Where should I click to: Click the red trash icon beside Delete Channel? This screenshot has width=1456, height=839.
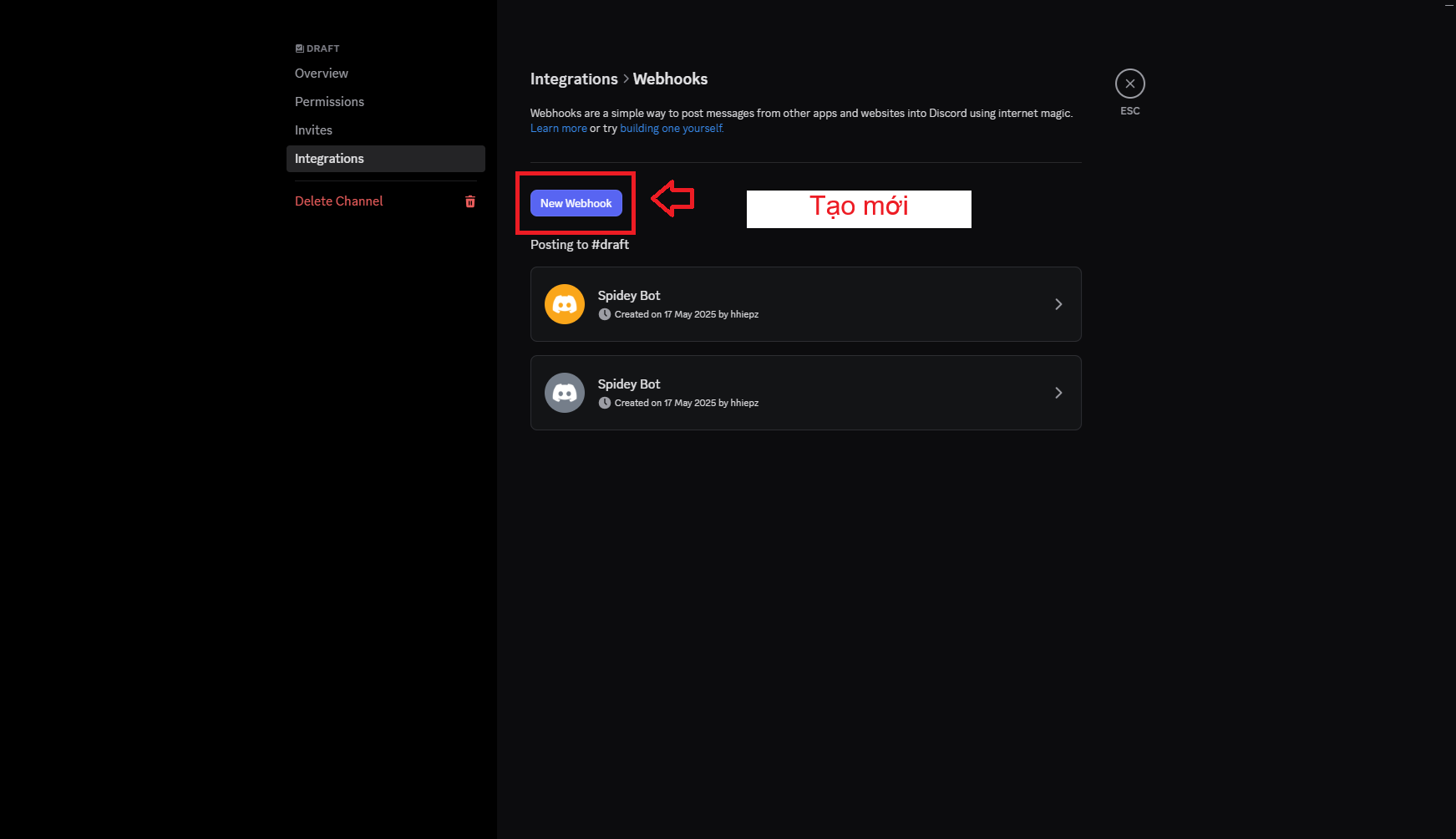coord(470,201)
